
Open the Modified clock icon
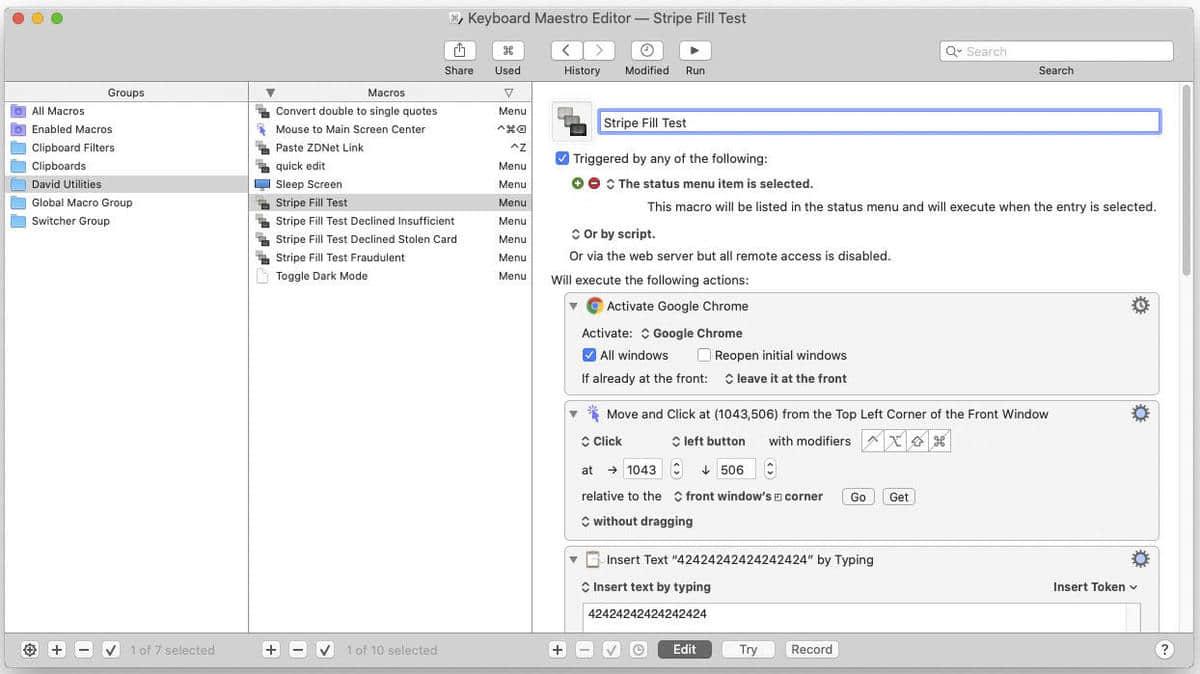647,51
